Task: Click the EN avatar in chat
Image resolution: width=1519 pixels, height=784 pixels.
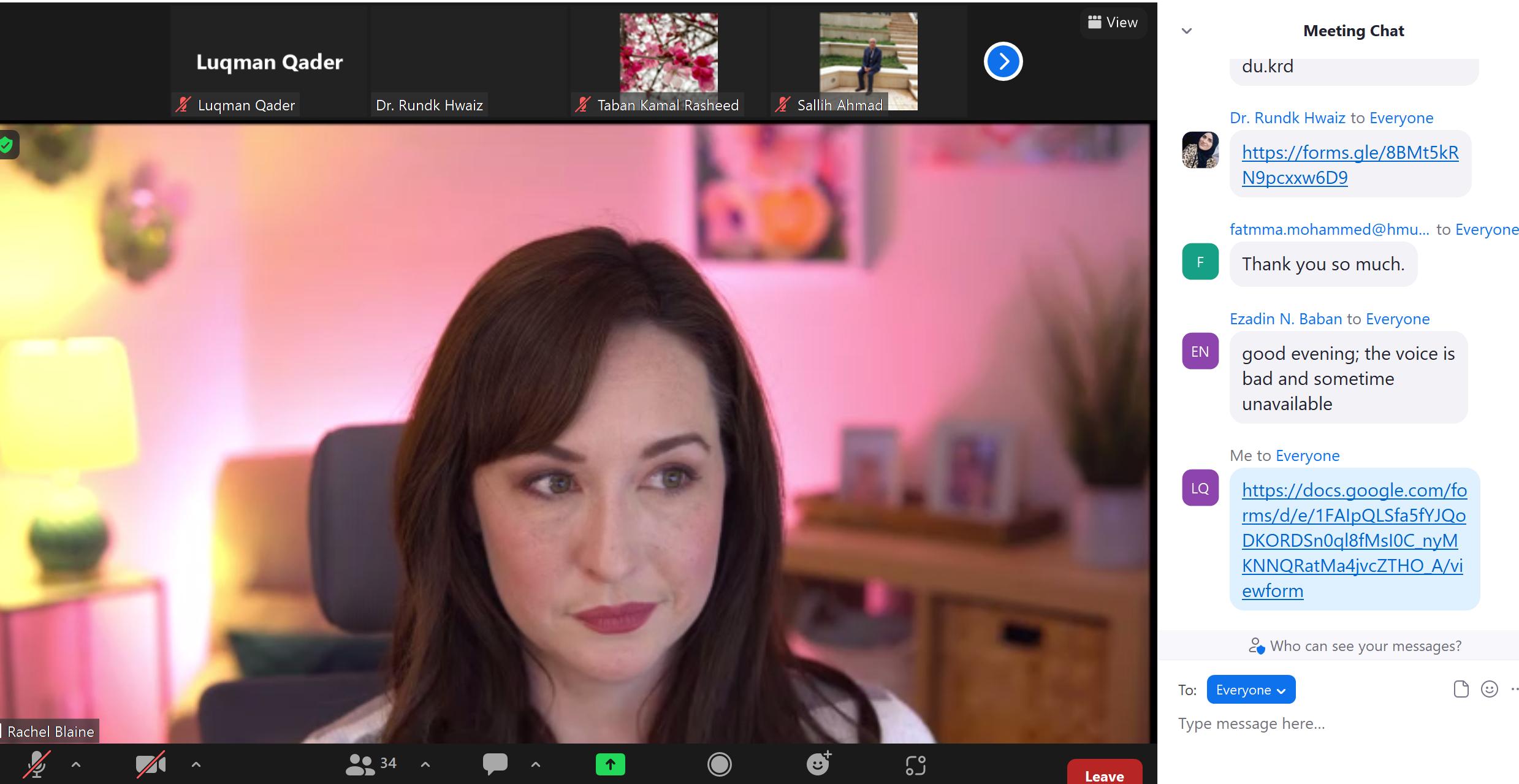Action: pos(1200,351)
